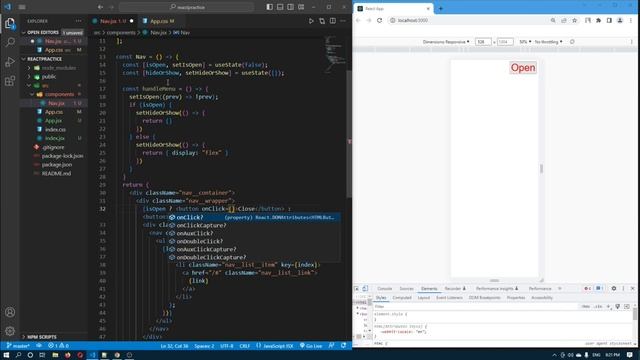This screenshot has width=640, height=360.
Task: Switch to the Computed tab in DevTools
Action: [402, 298]
